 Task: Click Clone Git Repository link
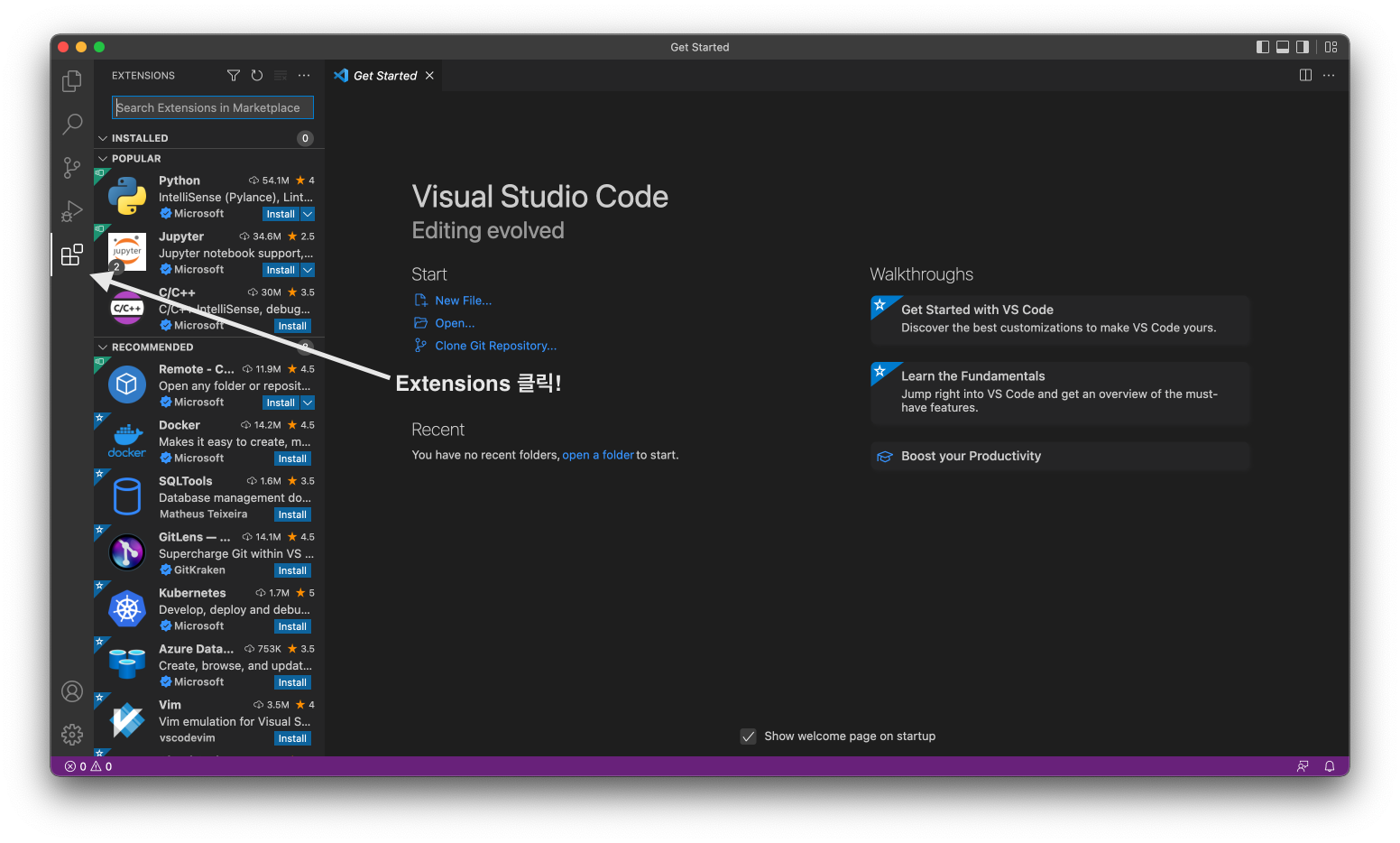(x=496, y=346)
